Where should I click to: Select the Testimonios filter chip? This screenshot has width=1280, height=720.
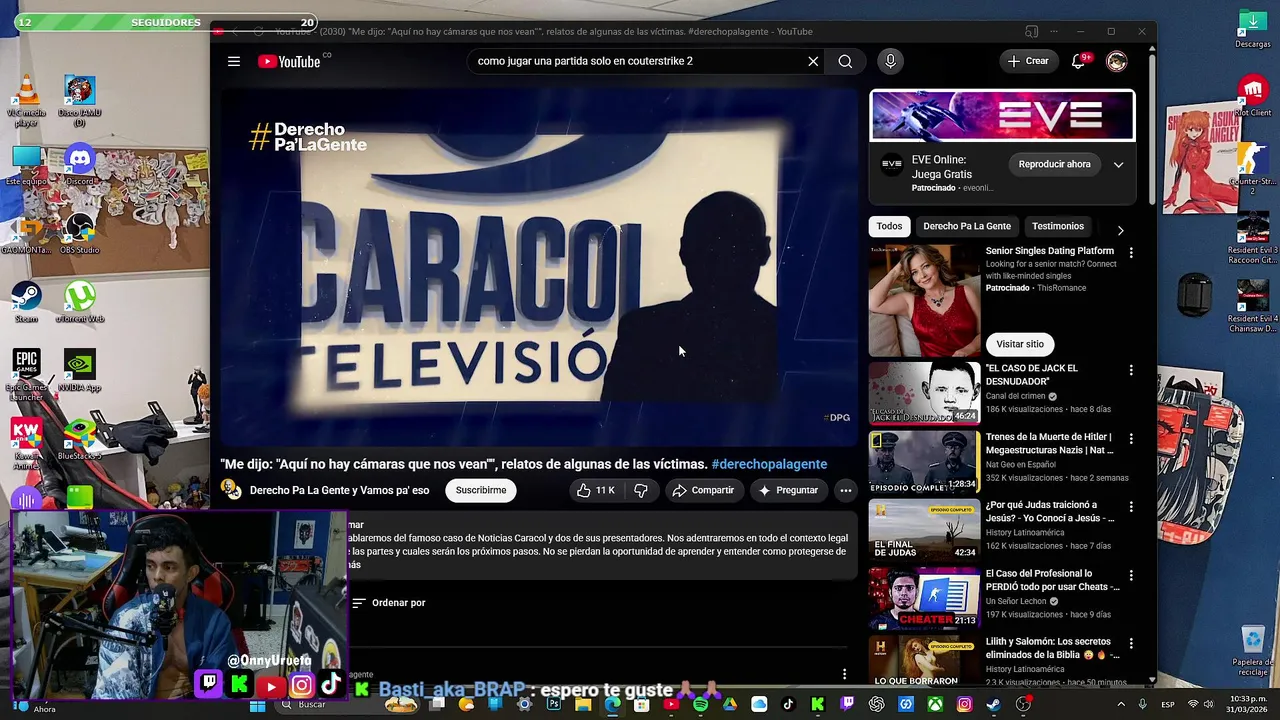tap(1057, 226)
